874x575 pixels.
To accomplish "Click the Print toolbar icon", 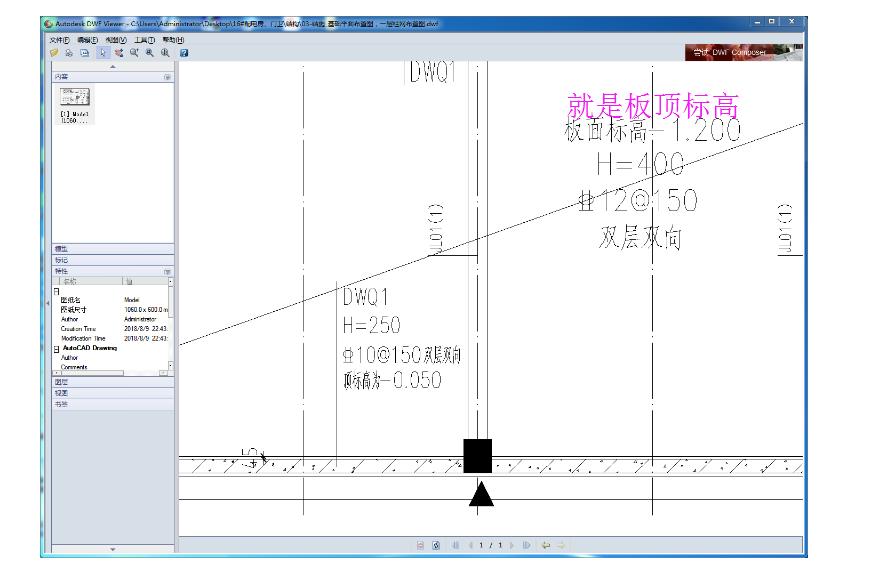I will pyautogui.click(x=69, y=53).
